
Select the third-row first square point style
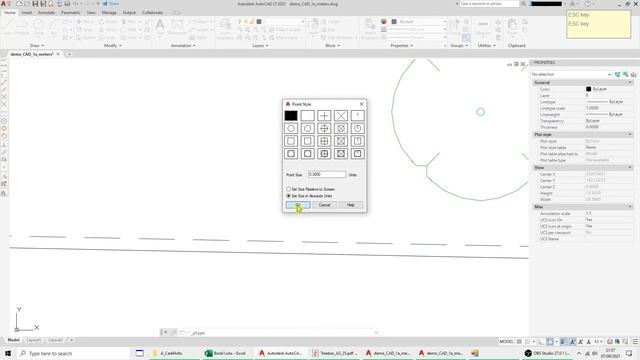[291, 141]
